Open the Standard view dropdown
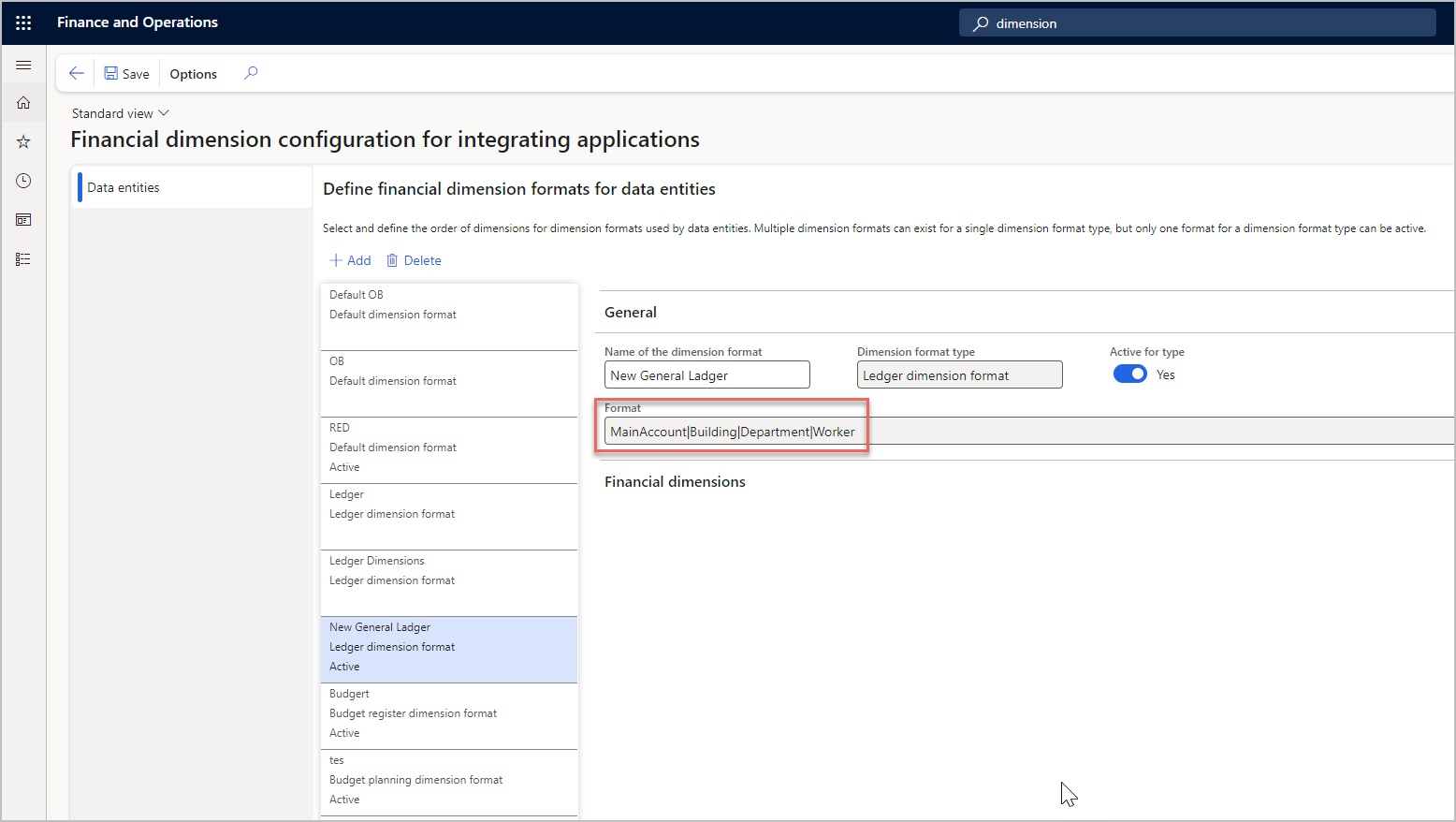 (120, 112)
